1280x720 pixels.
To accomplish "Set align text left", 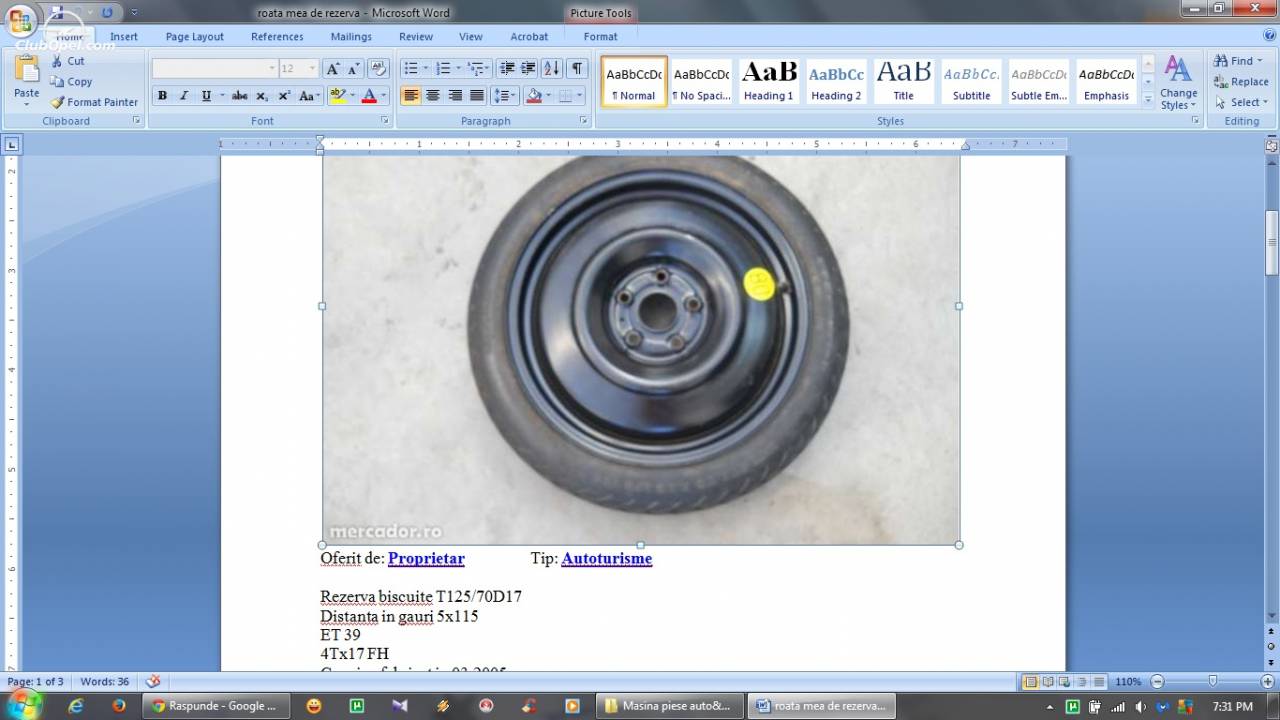I will pyautogui.click(x=411, y=96).
